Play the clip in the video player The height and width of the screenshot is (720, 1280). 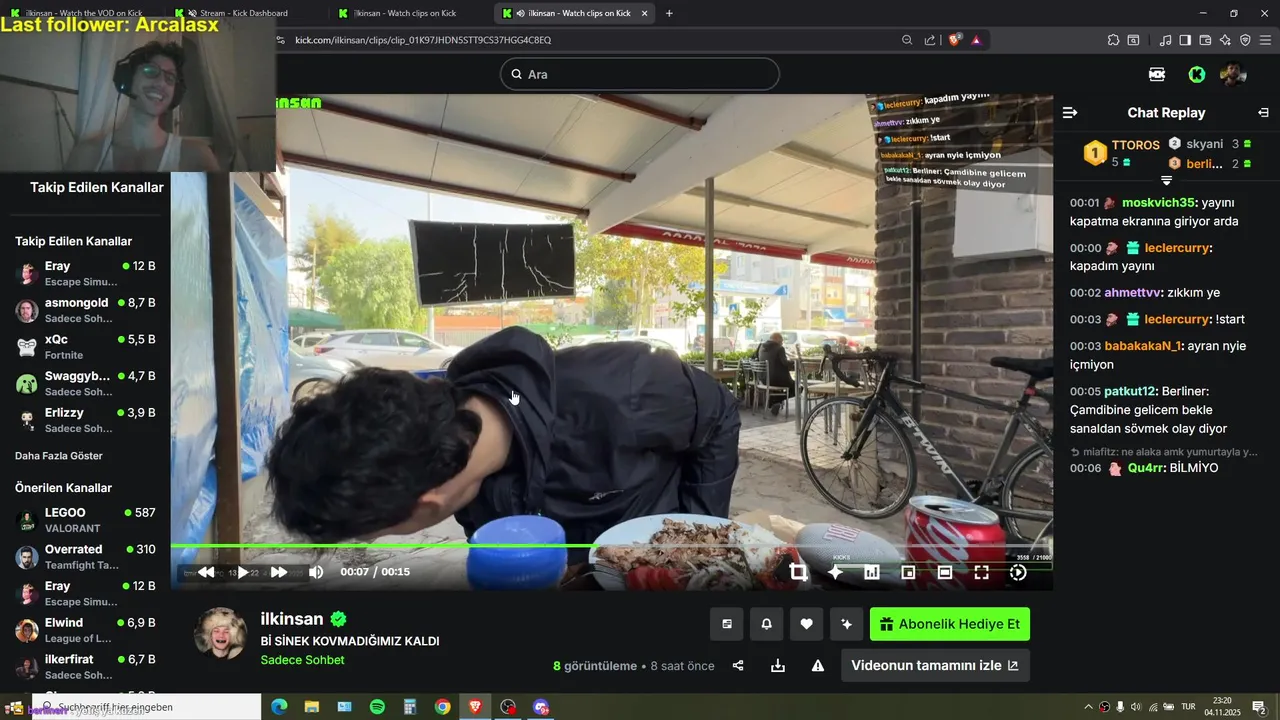[242, 572]
